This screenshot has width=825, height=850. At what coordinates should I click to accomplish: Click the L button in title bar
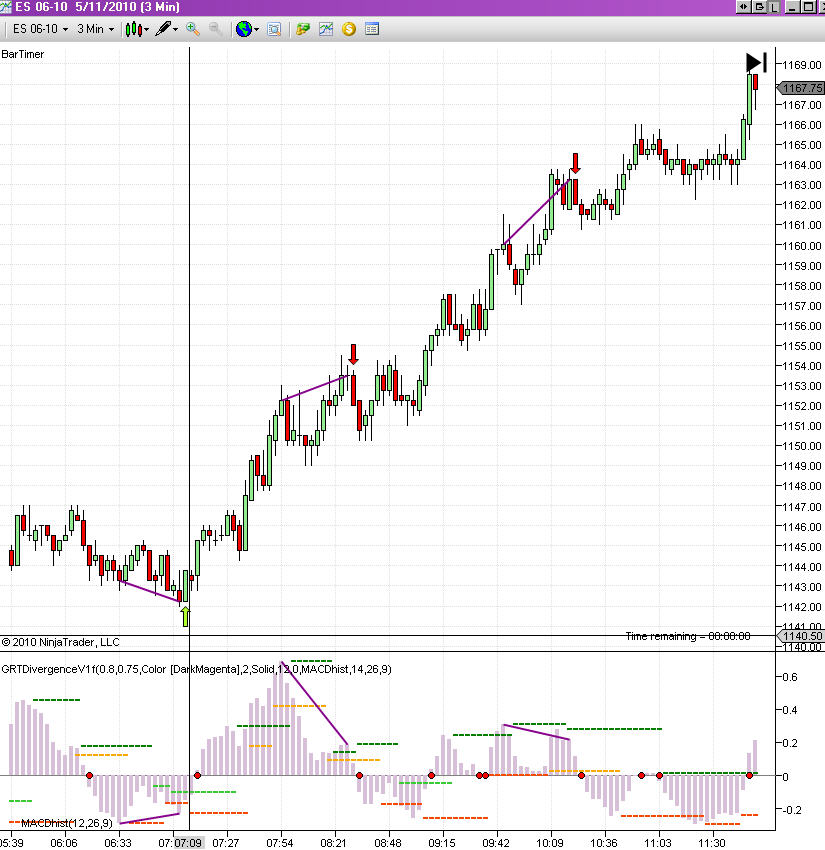click(774, 7)
